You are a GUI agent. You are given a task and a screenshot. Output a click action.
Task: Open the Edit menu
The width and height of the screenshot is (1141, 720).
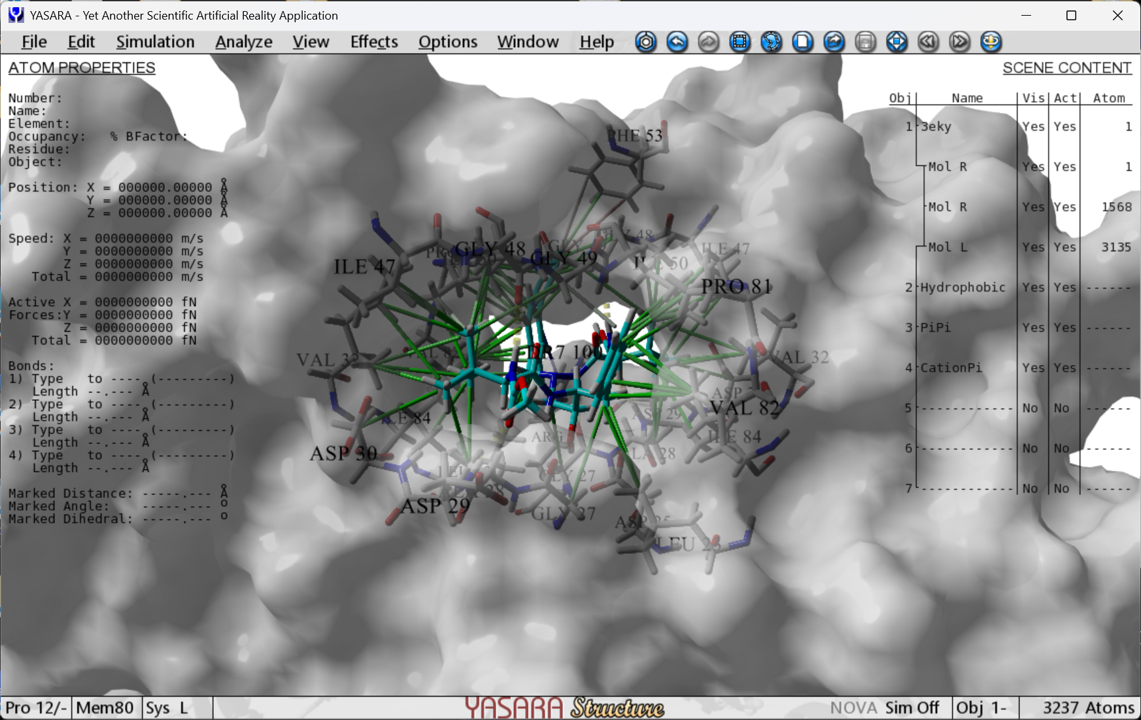81,41
